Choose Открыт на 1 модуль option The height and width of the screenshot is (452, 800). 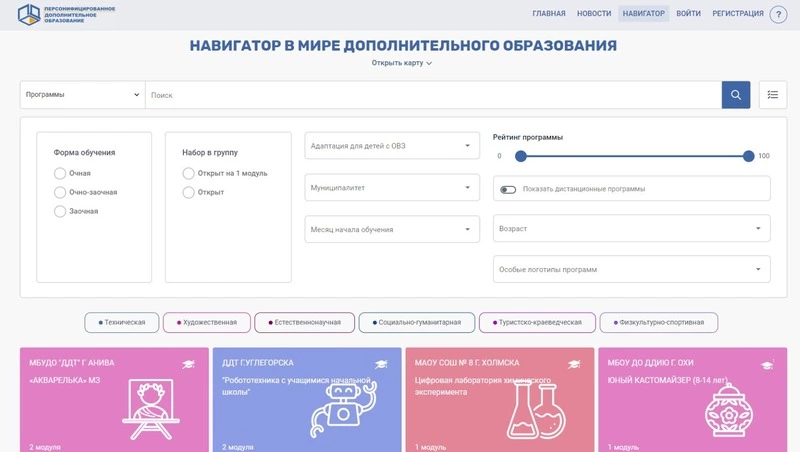click(189, 173)
